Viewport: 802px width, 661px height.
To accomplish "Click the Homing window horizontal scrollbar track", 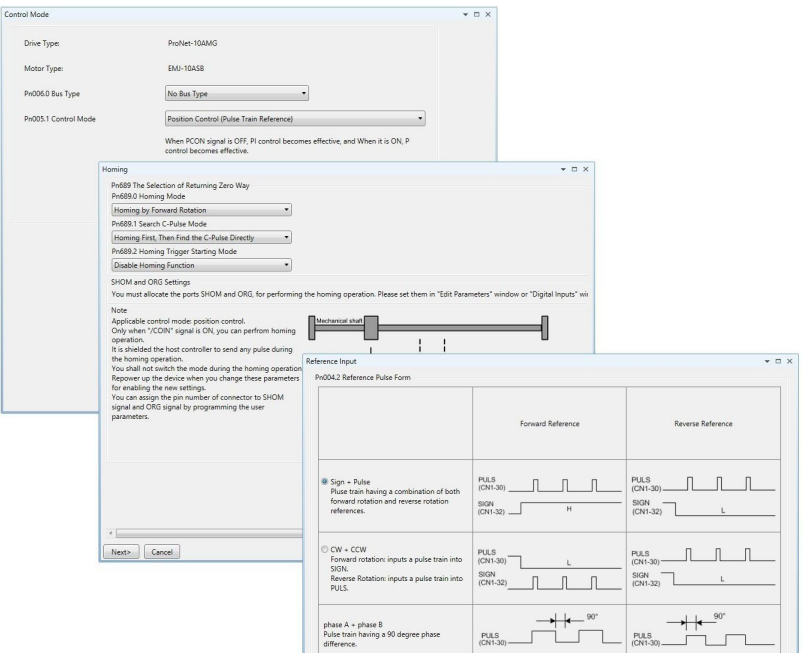I will (x=209, y=534).
